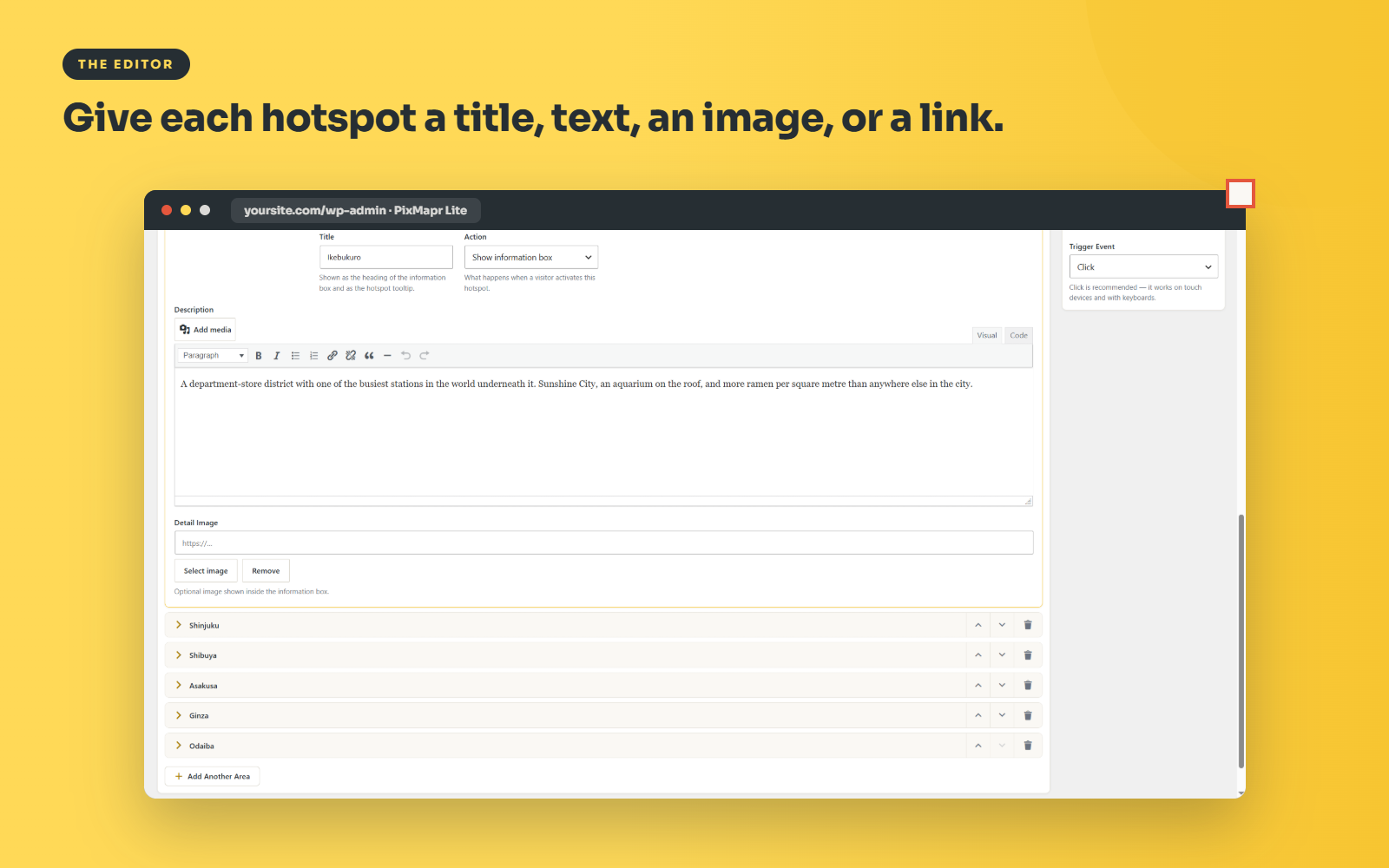This screenshot has height=868, width=1389.
Task: Open the Trigger Event dropdown
Action: pyautogui.click(x=1143, y=267)
